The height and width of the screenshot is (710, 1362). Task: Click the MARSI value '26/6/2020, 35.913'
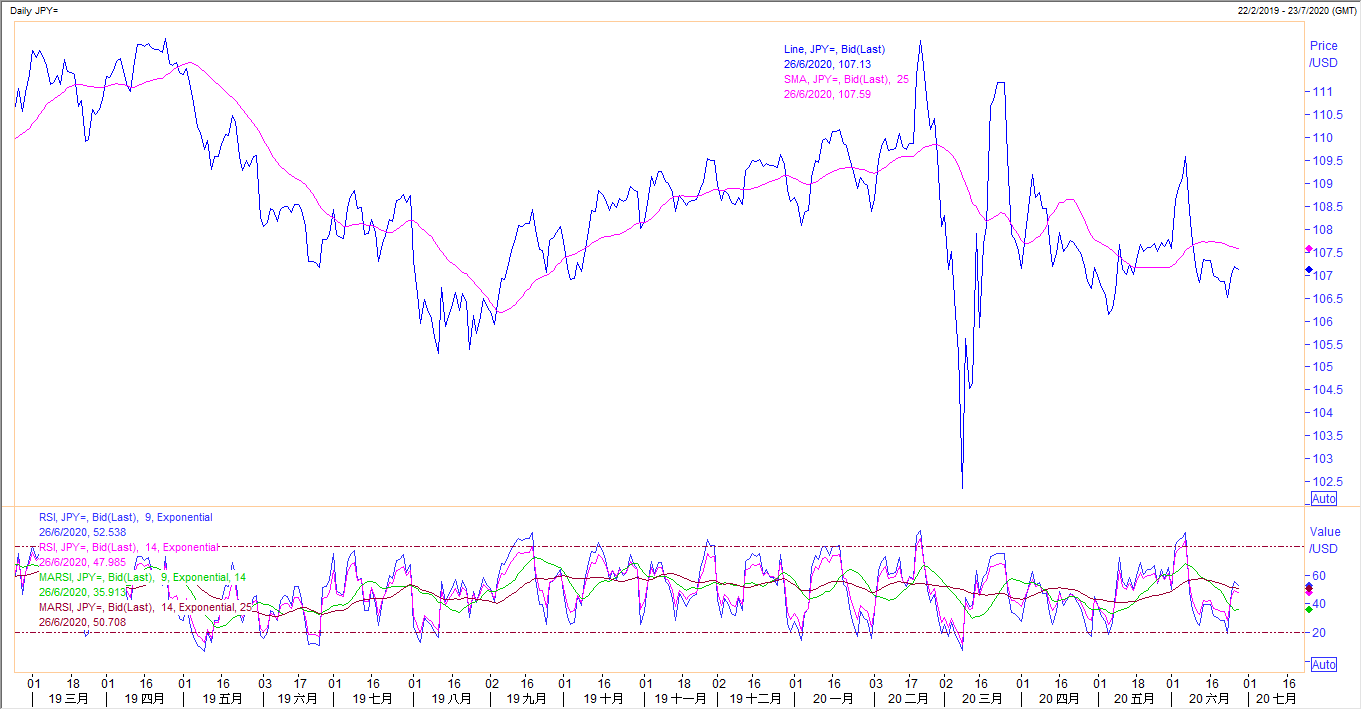coord(84,592)
